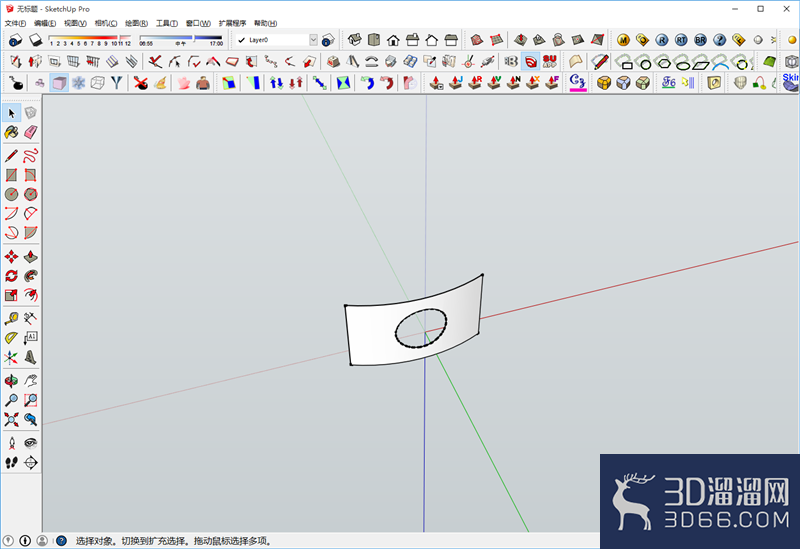Choose the pink Eraser tool

point(31,133)
